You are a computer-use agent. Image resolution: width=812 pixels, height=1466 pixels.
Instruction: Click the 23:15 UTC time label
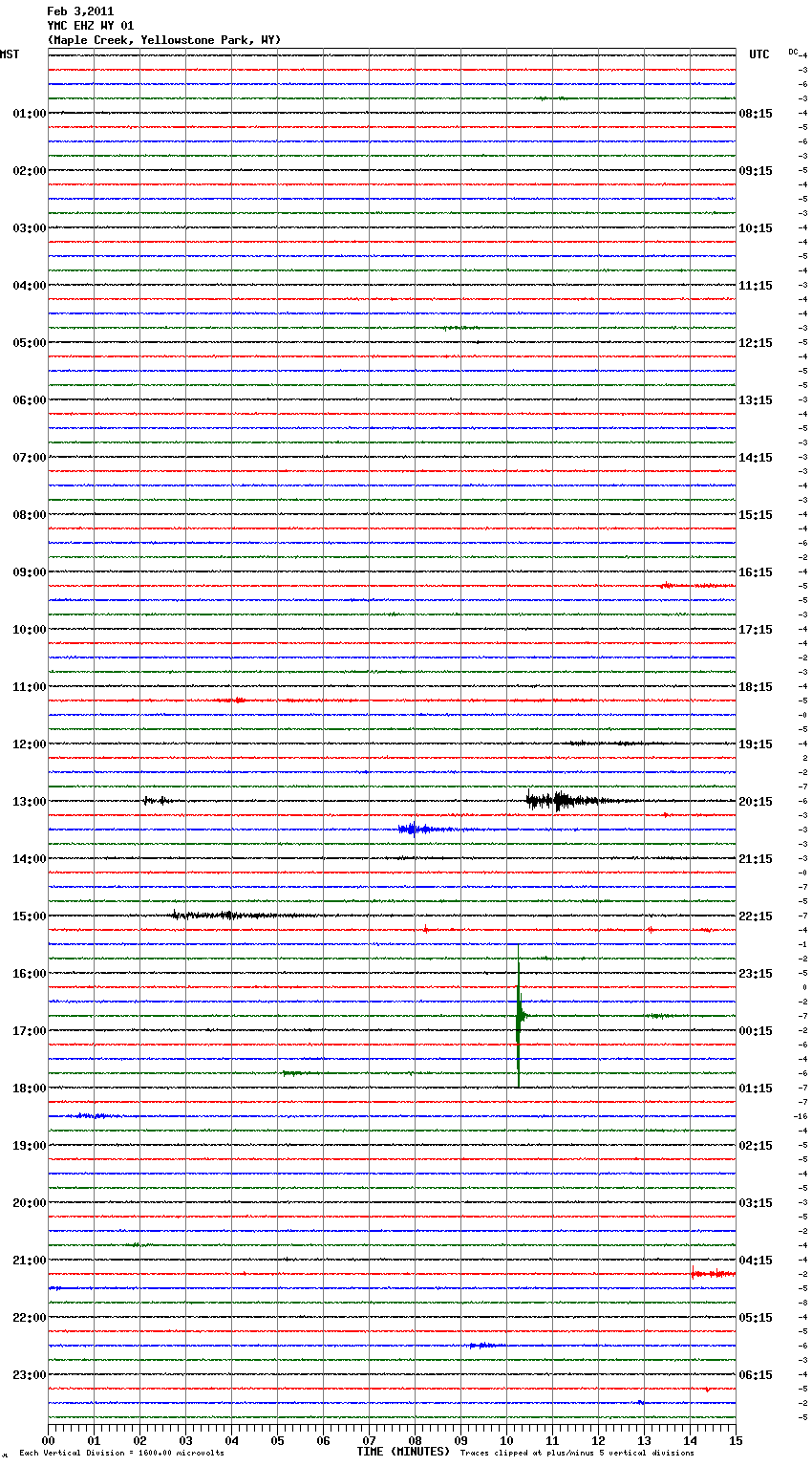coord(756,974)
